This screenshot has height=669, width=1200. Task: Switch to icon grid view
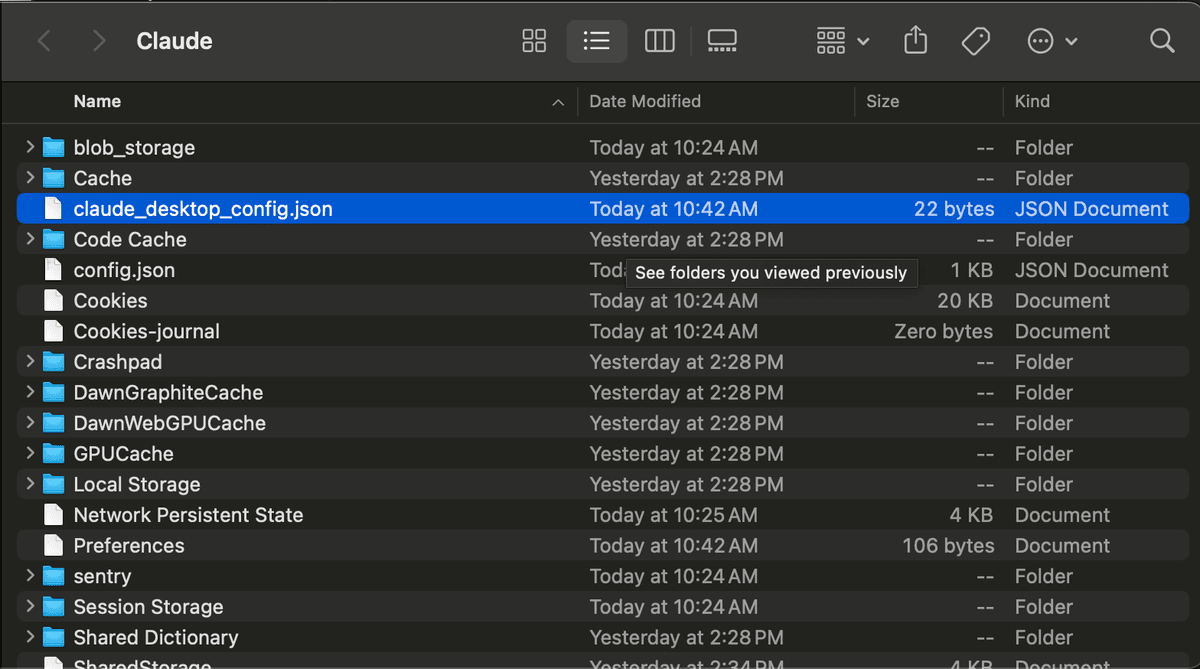tap(534, 41)
